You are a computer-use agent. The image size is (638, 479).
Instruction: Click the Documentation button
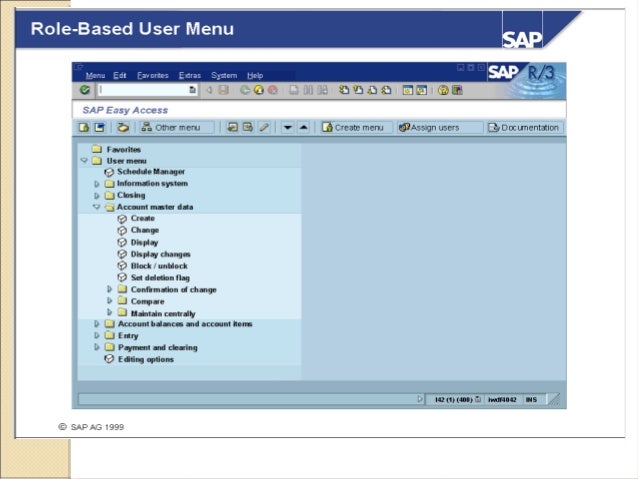point(524,127)
